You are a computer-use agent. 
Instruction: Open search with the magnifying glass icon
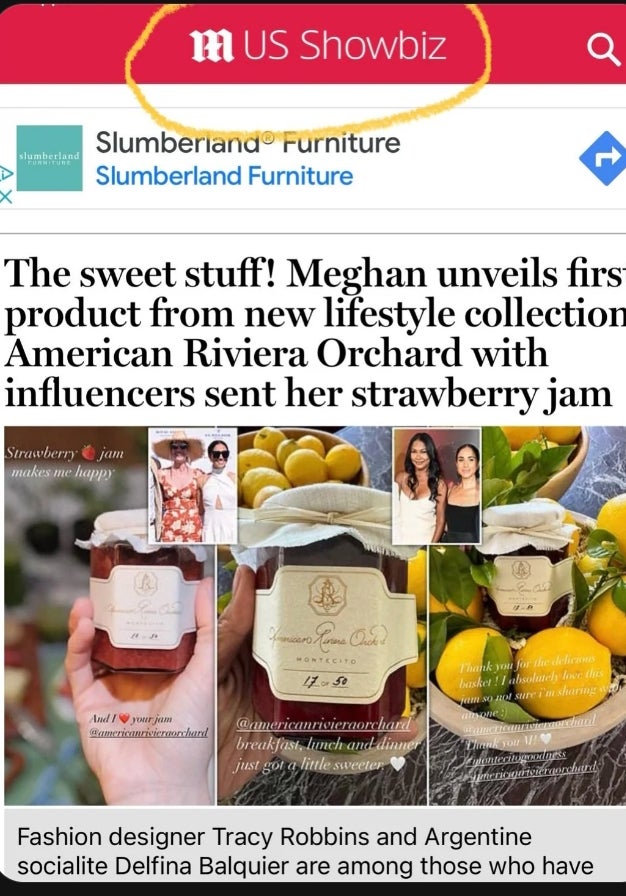click(x=604, y=50)
